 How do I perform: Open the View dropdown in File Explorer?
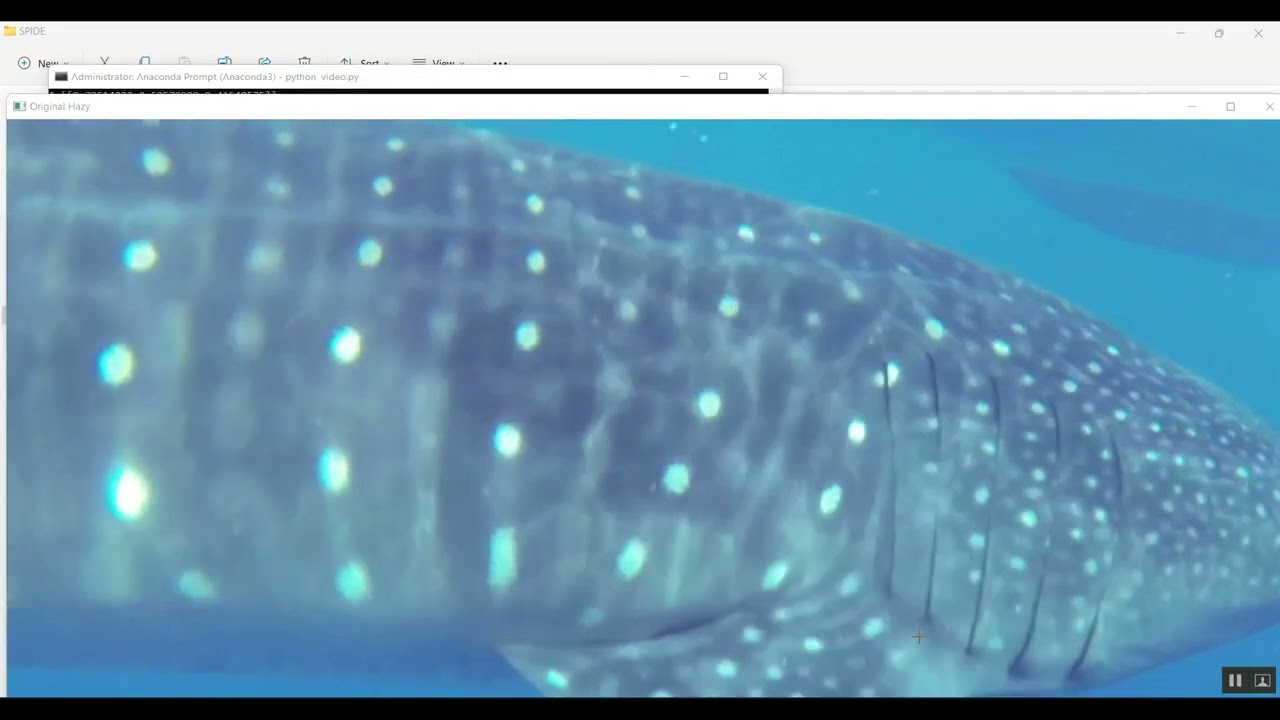(438, 62)
